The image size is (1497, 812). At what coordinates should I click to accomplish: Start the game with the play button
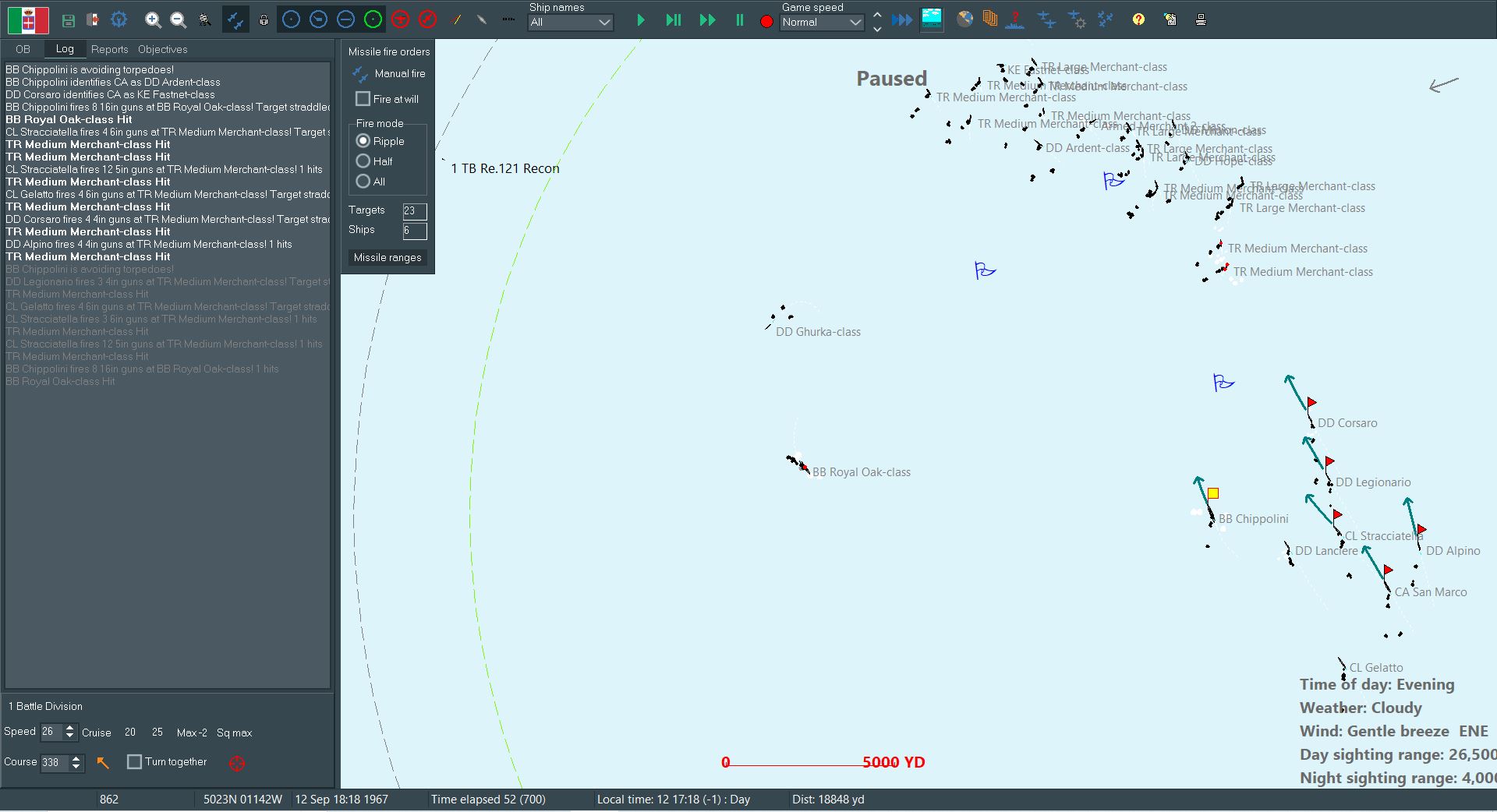[641, 20]
